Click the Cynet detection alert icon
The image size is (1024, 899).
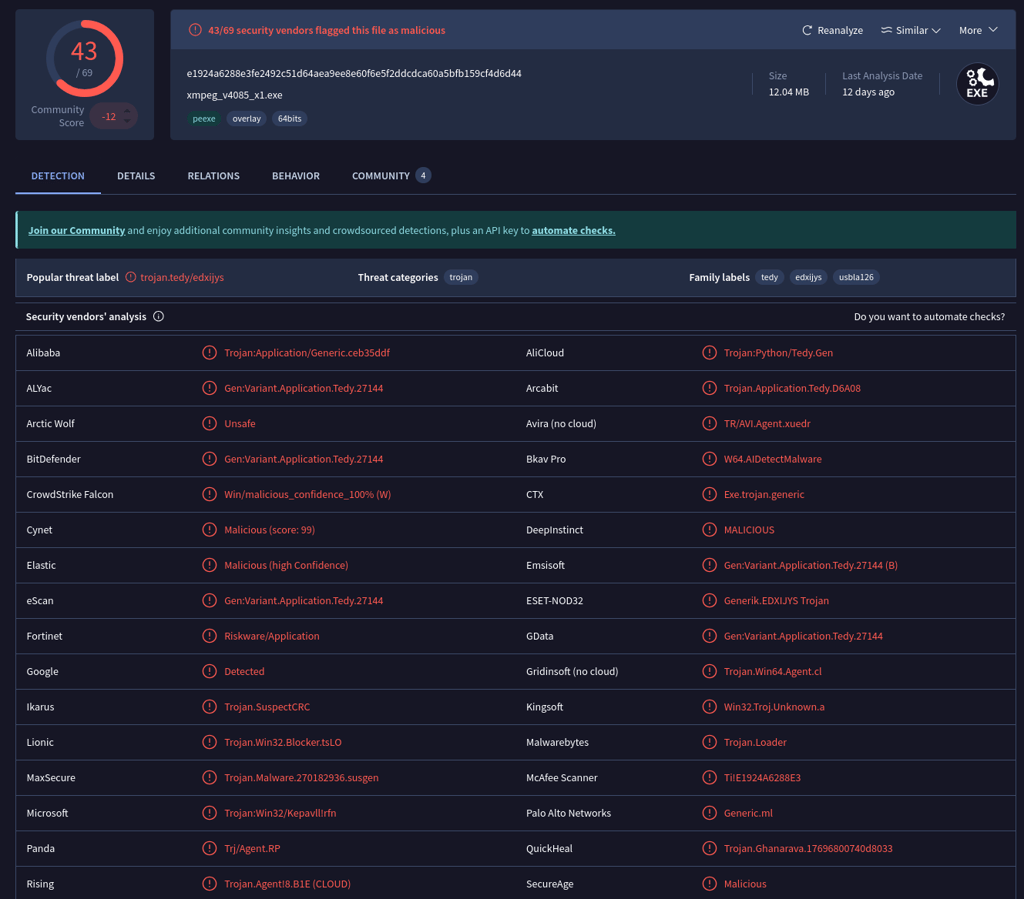[x=209, y=529]
